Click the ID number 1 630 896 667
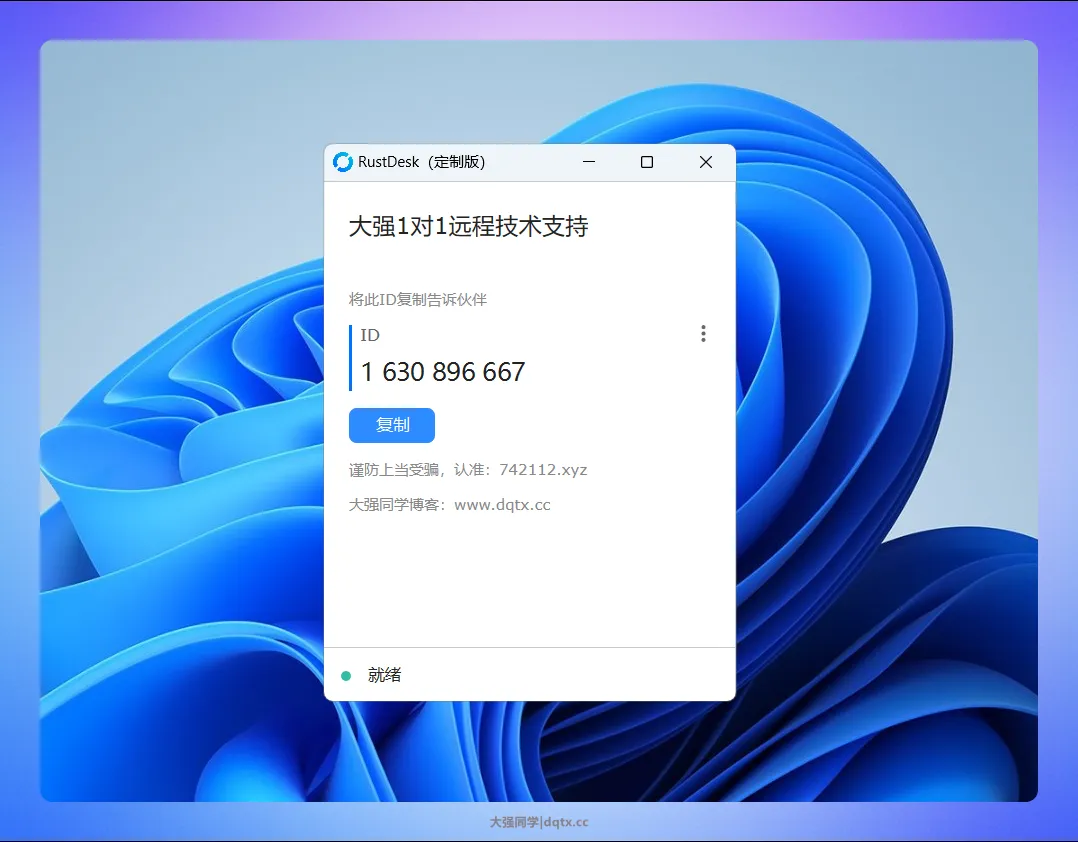Screen dimensions: 1078x842 click(443, 372)
